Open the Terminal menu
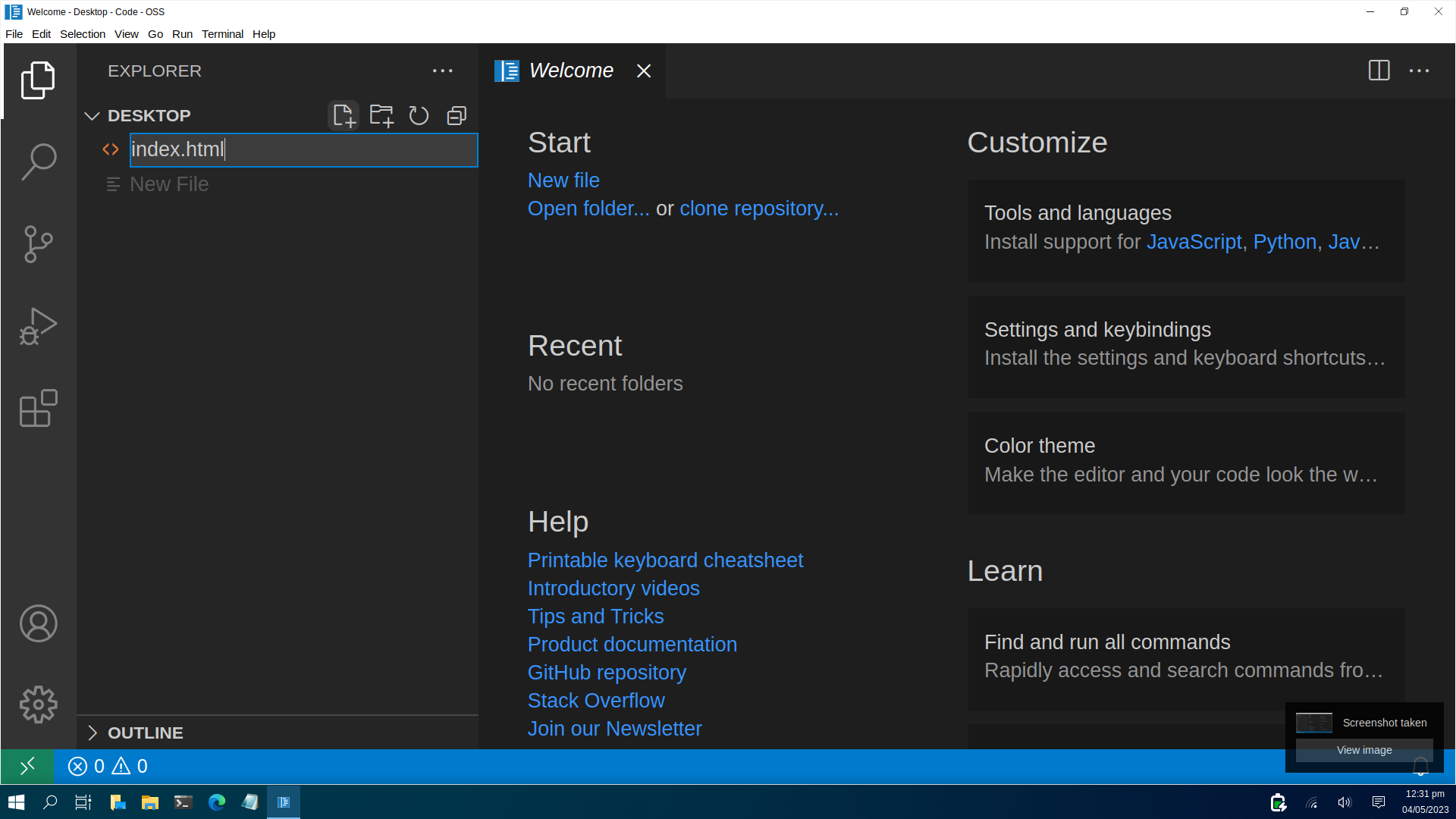This screenshot has height=819, width=1456. [x=222, y=34]
